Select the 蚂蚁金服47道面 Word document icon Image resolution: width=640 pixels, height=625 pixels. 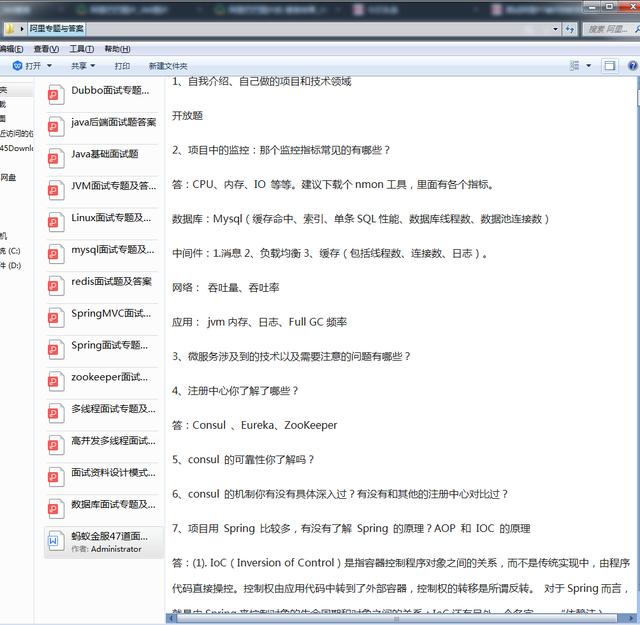pyautogui.click(x=55, y=541)
